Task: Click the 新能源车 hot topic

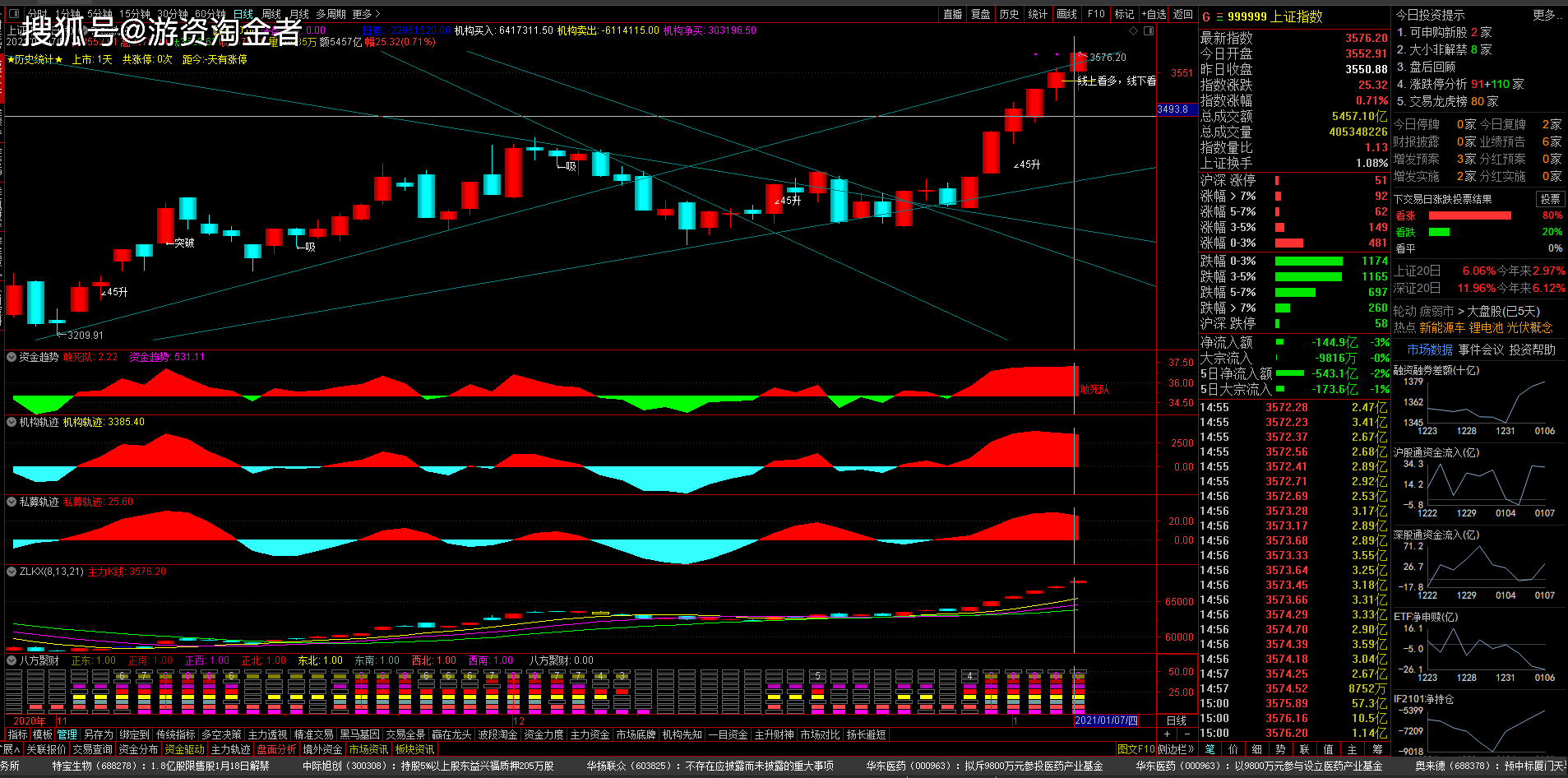Action: 1441,327
